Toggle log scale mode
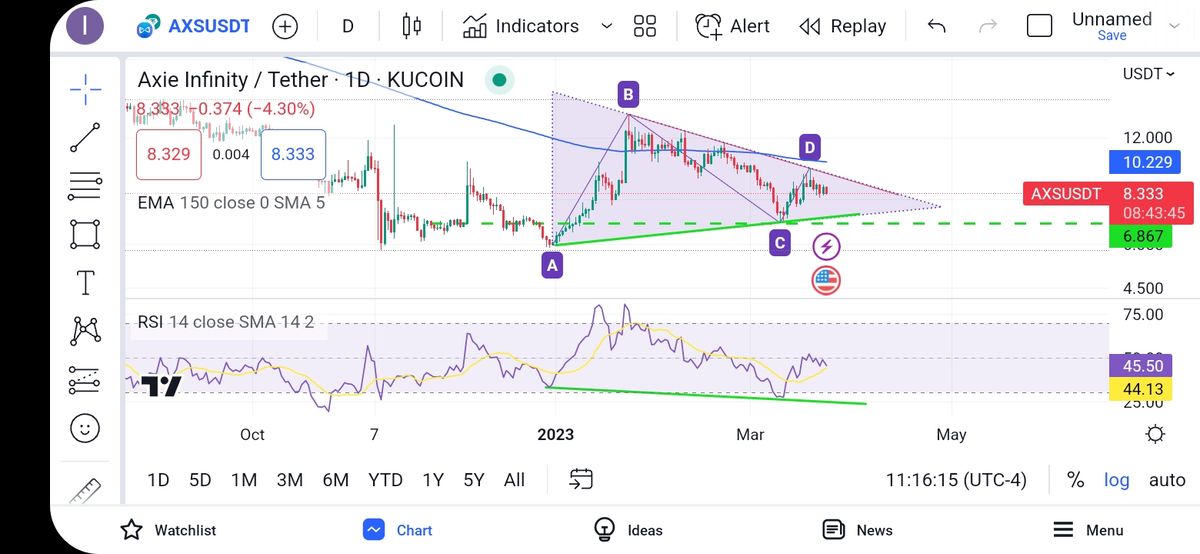Viewport: 1200px width, 554px height. point(1116,480)
